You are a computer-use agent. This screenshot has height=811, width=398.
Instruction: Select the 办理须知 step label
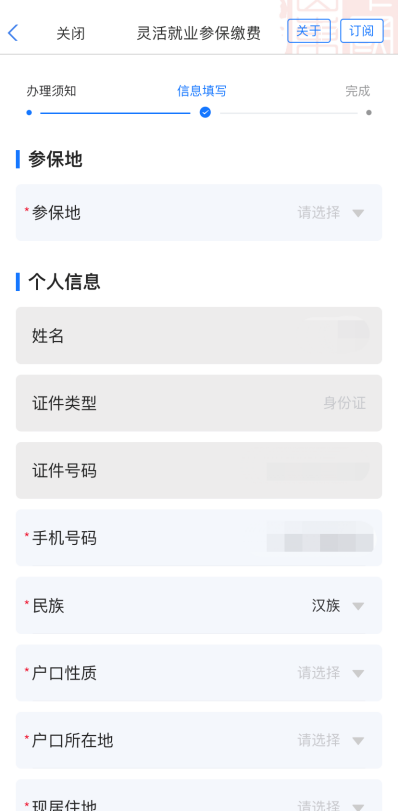(51, 92)
